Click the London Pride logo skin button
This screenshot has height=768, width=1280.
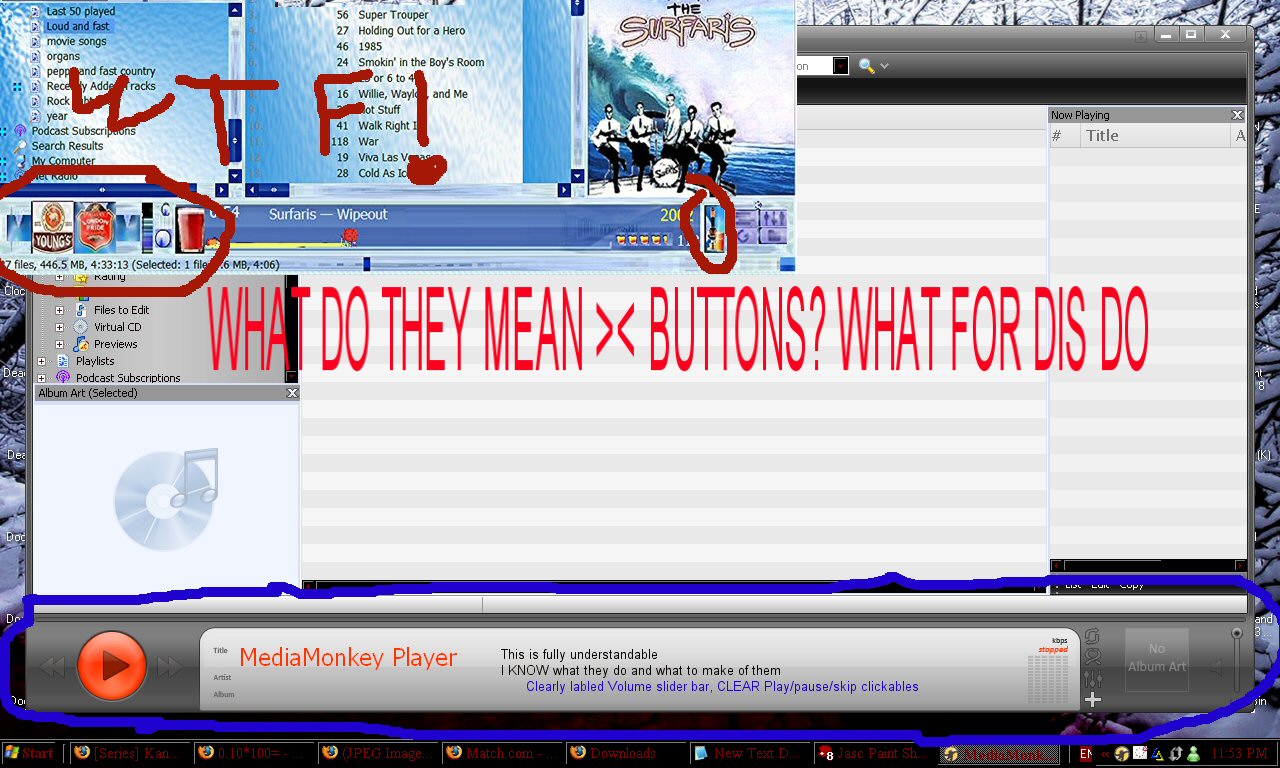point(96,226)
